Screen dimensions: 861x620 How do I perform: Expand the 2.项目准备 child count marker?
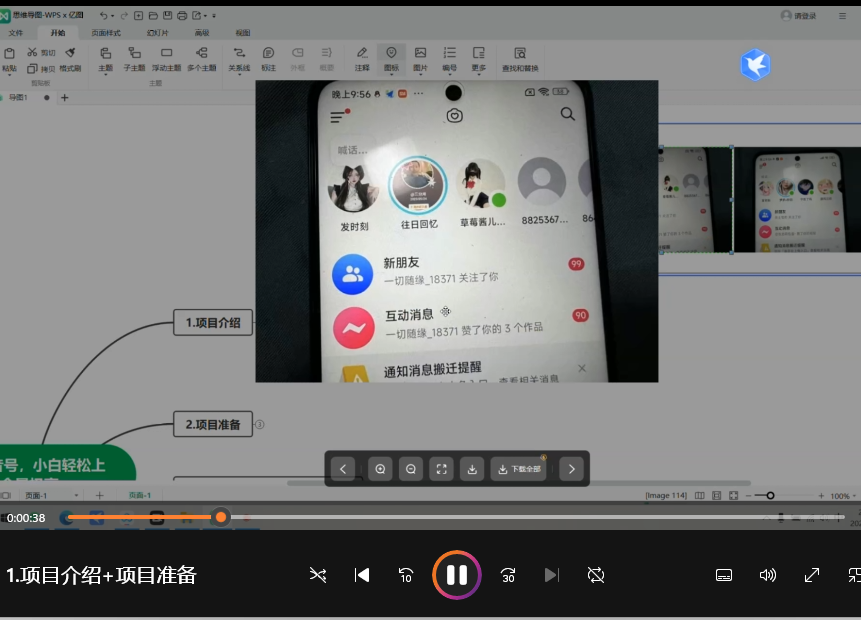tap(260, 424)
